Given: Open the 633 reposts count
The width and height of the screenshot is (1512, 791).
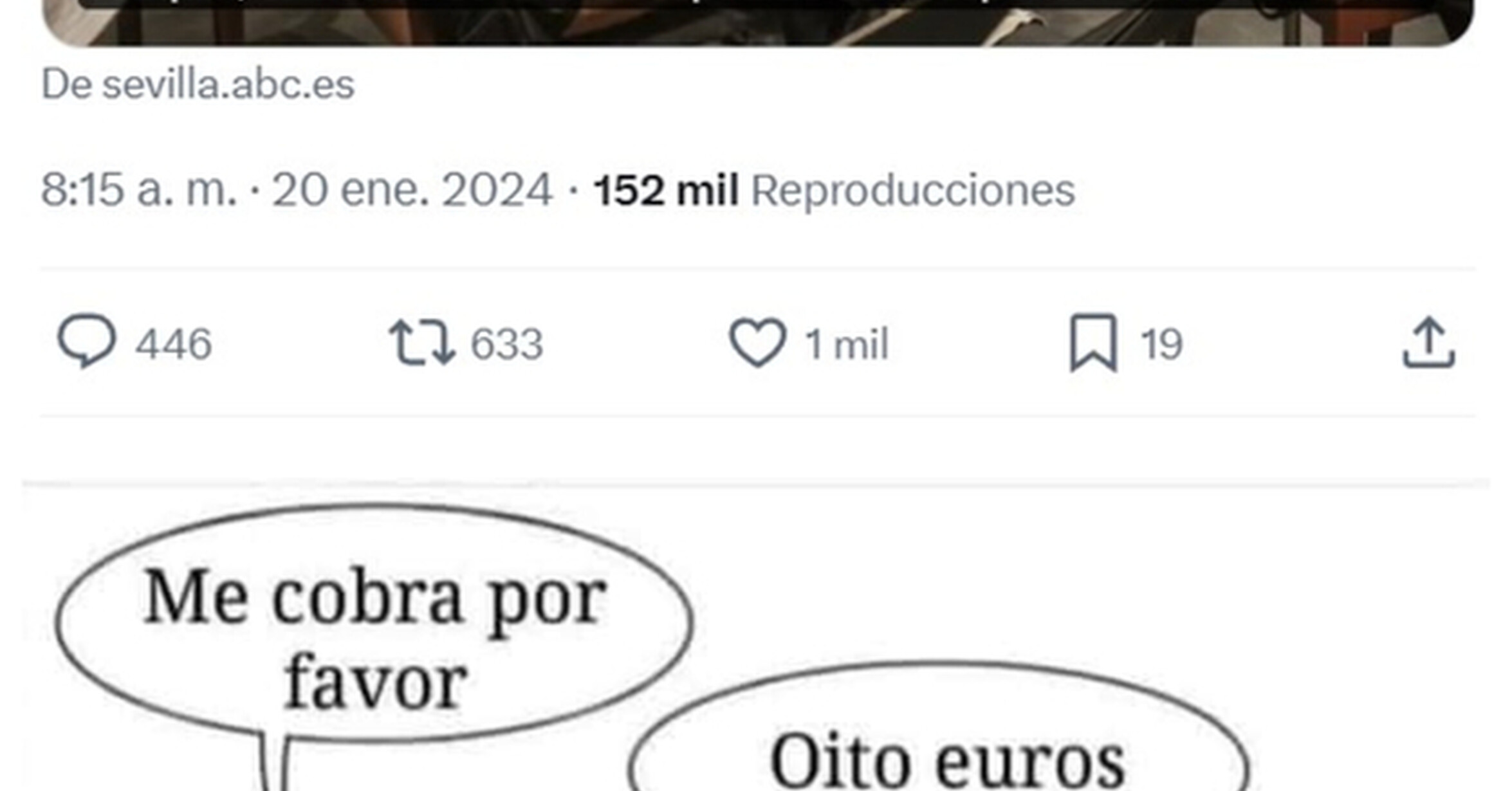Looking at the screenshot, I should [507, 344].
